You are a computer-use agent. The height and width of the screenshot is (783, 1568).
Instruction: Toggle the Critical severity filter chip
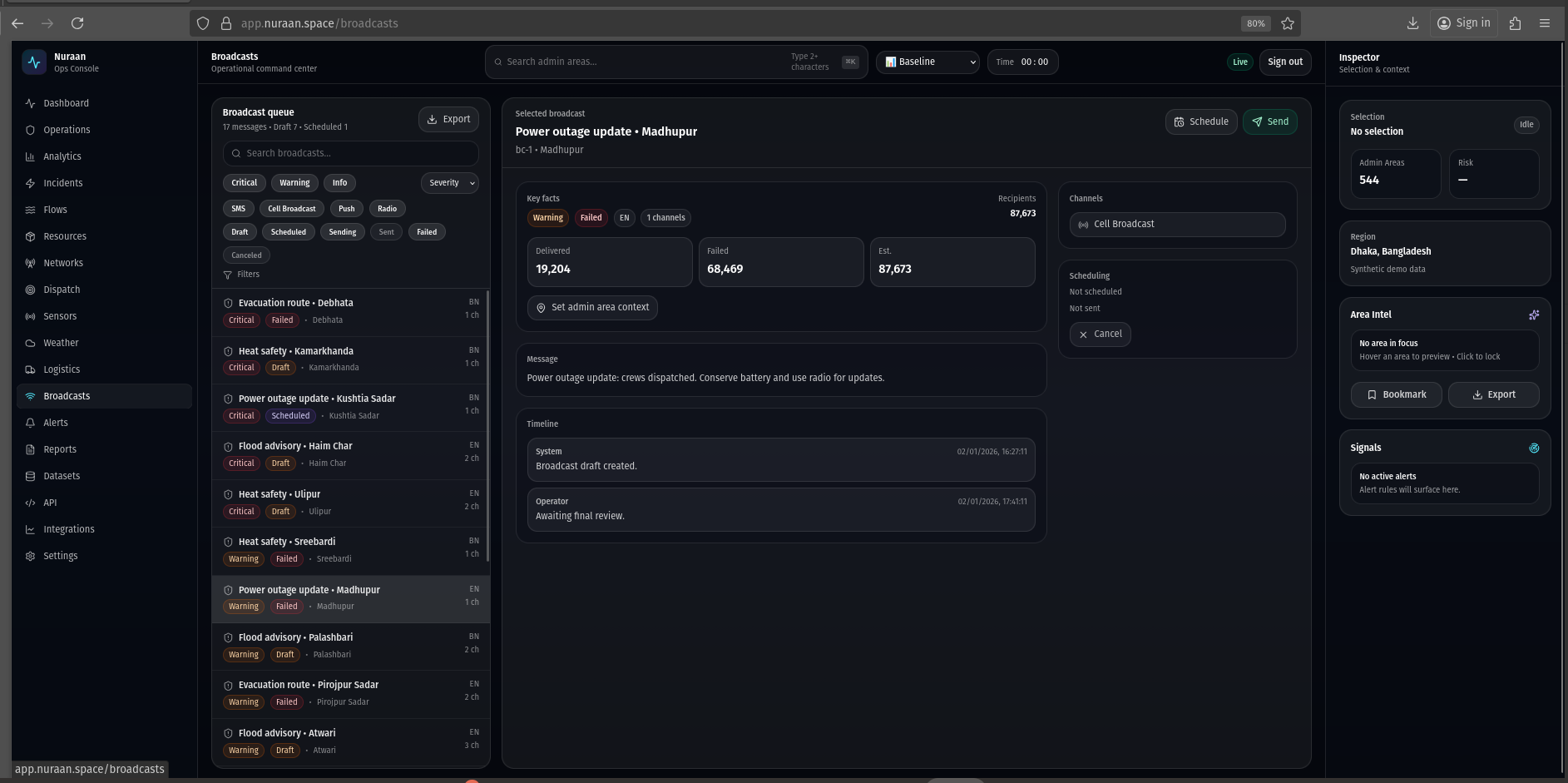244,183
